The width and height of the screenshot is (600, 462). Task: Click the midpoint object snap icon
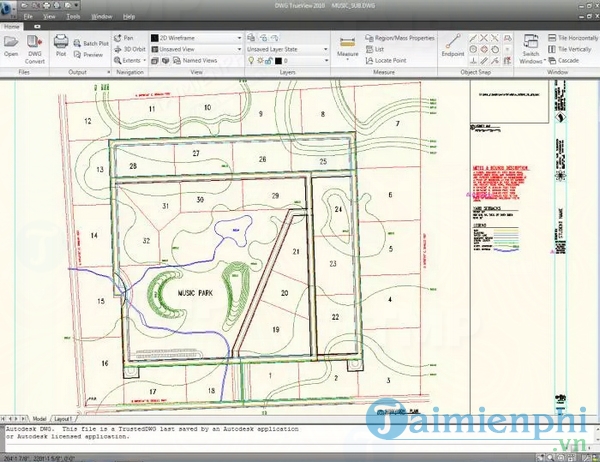473,38
